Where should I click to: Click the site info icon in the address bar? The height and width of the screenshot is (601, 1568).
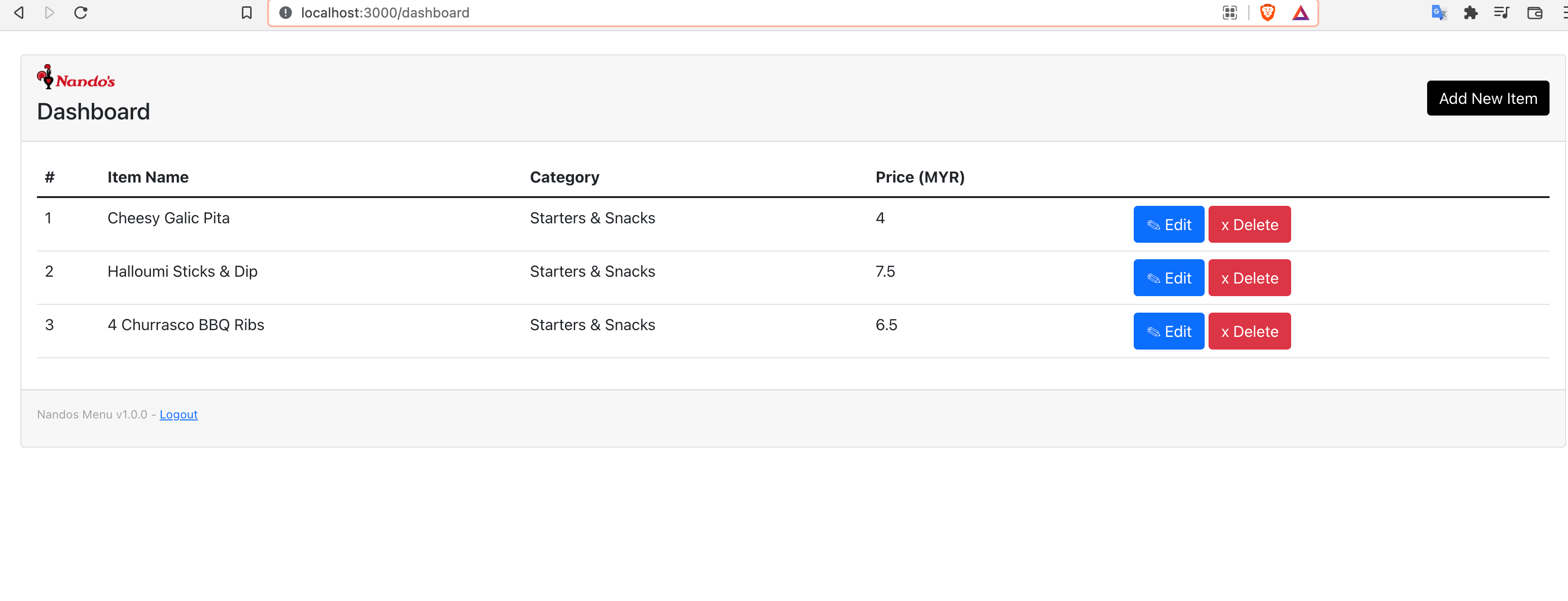(x=286, y=13)
